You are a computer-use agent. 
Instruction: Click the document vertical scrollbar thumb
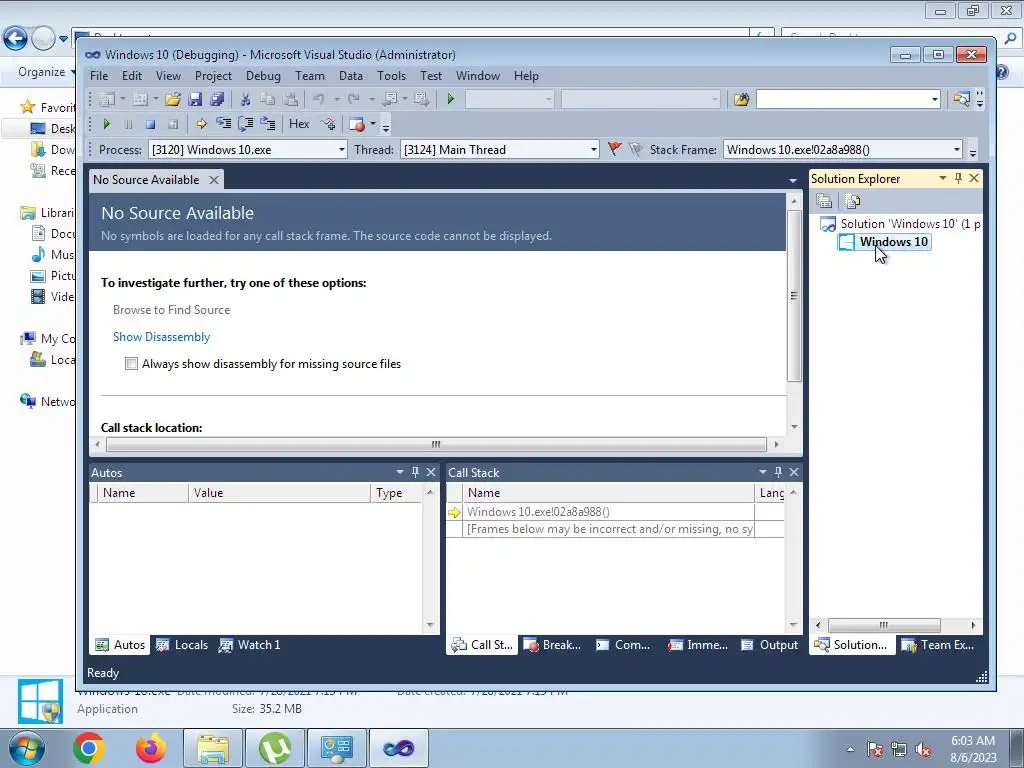[x=794, y=295]
